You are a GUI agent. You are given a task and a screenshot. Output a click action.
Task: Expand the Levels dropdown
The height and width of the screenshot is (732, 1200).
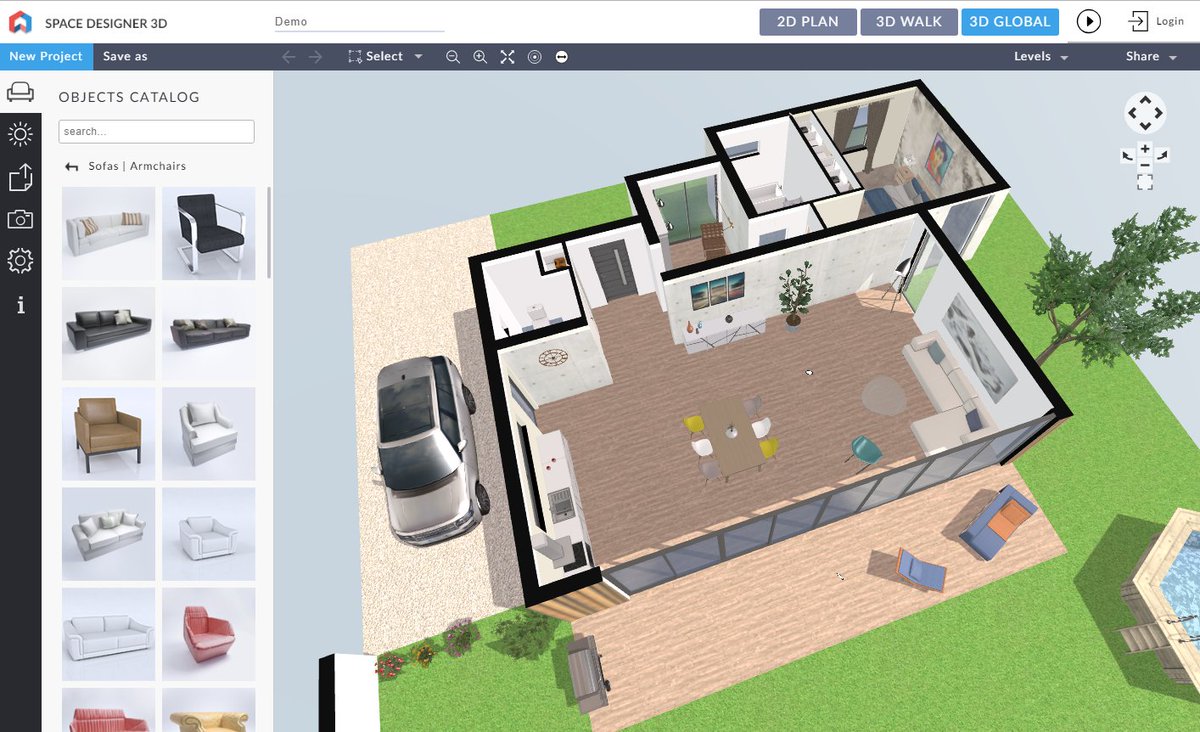1040,57
